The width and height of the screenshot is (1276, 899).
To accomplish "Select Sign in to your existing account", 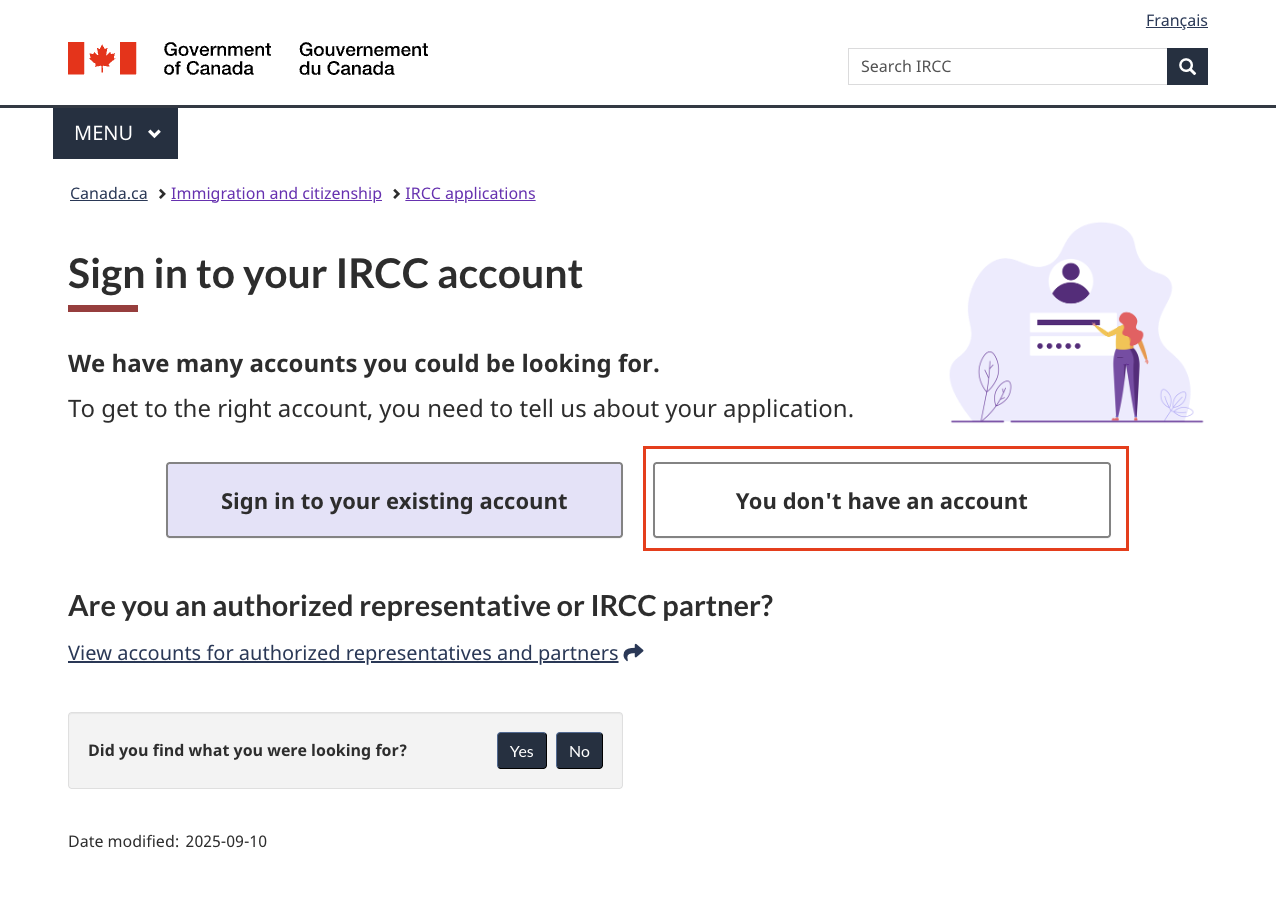I will point(394,500).
